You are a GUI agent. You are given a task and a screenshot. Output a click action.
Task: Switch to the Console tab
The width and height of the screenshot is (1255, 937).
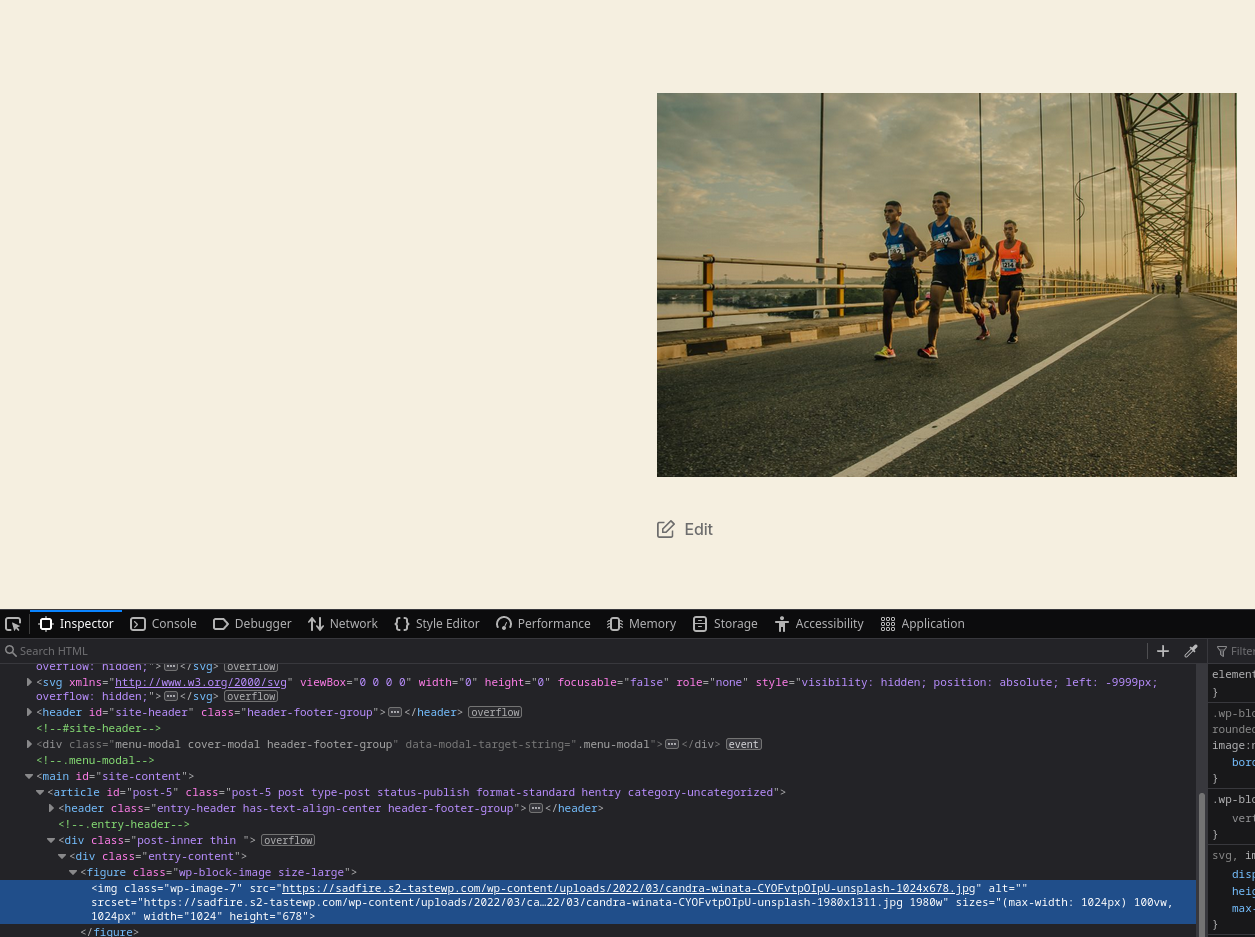(x=164, y=624)
